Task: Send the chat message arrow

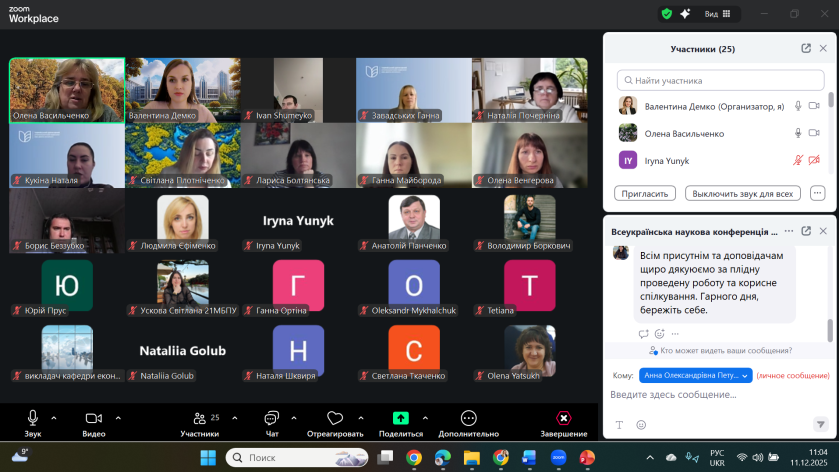Action: tap(820, 424)
